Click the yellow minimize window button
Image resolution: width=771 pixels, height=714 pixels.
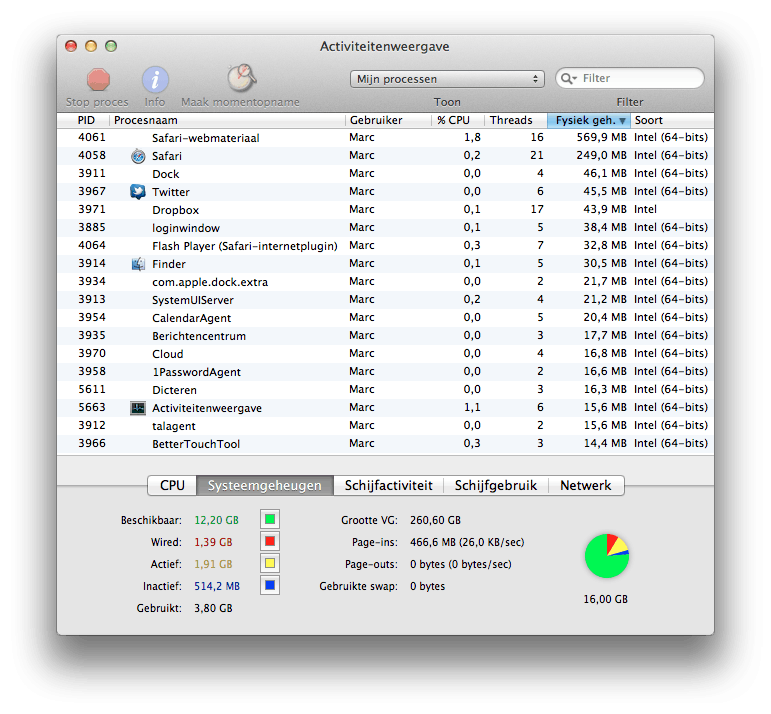pyautogui.click(x=91, y=46)
